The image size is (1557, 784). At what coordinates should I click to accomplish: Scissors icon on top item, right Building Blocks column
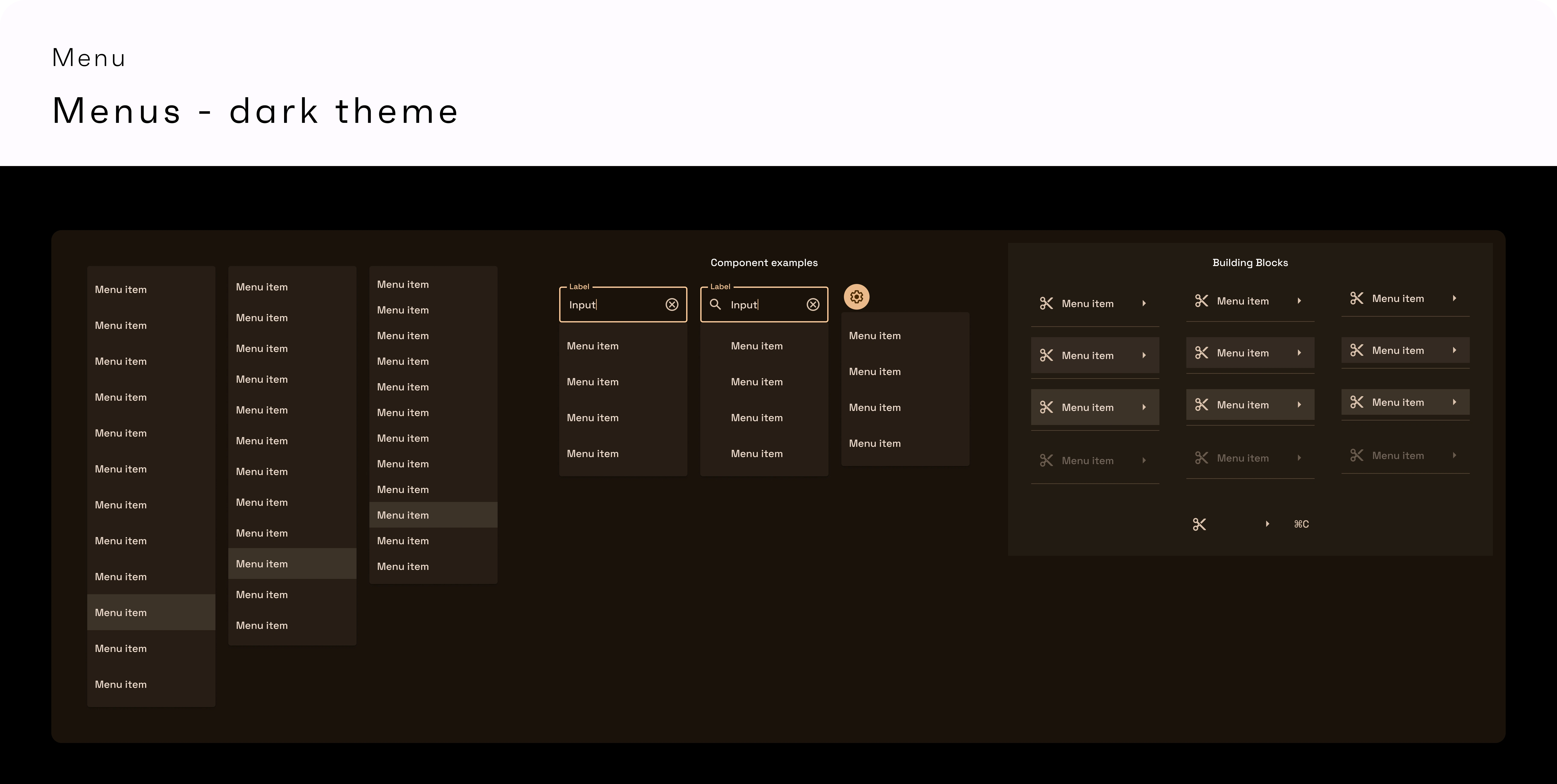click(x=1357, y=298)
